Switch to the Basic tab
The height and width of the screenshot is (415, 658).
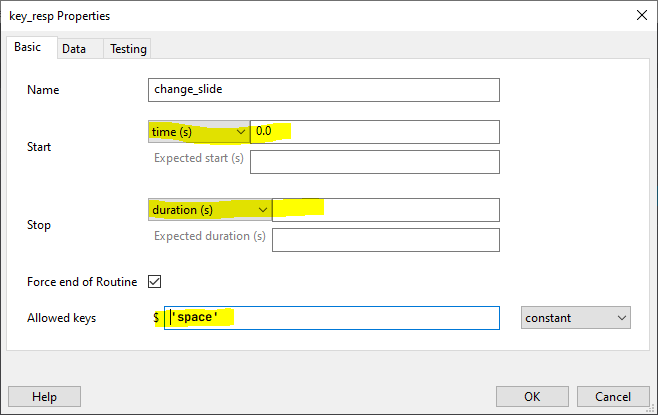27,47
